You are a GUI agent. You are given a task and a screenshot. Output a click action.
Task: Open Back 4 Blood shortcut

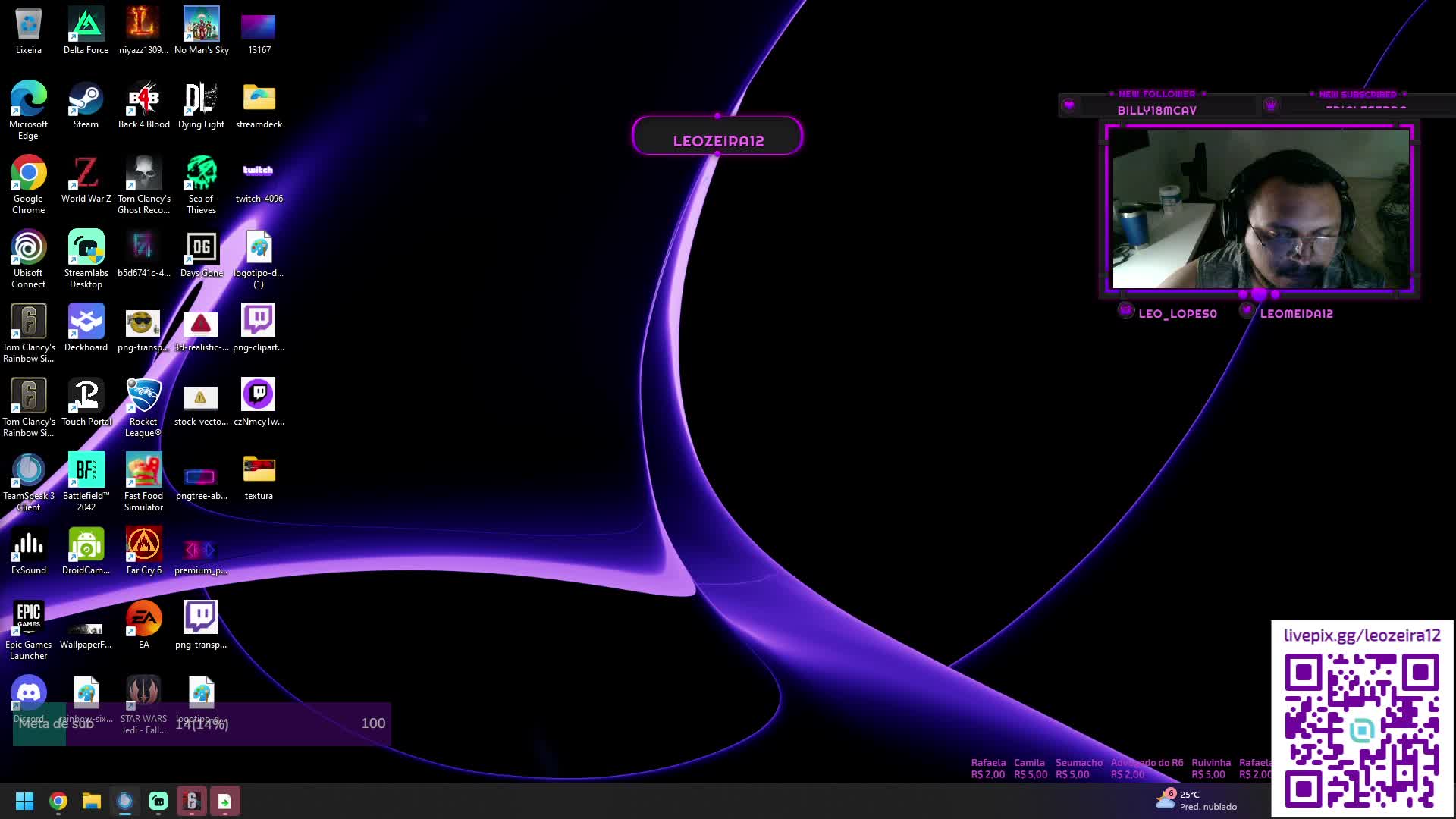point(143,105)
